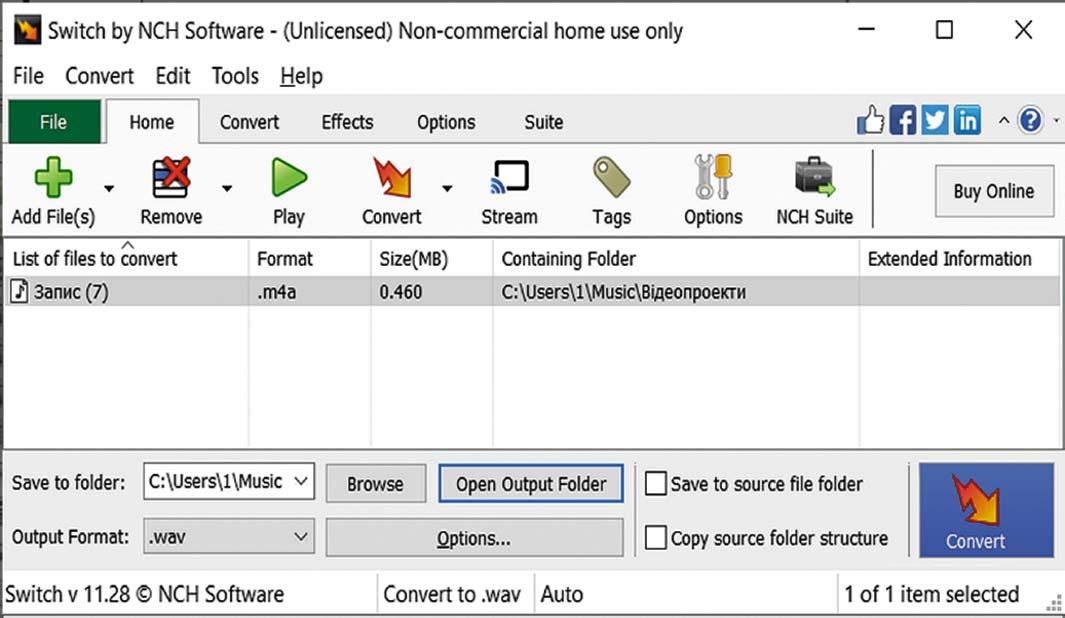Viewport: 1065px width, 618px height.
Task: Share on Facebook icon
Action: point(903,120)
